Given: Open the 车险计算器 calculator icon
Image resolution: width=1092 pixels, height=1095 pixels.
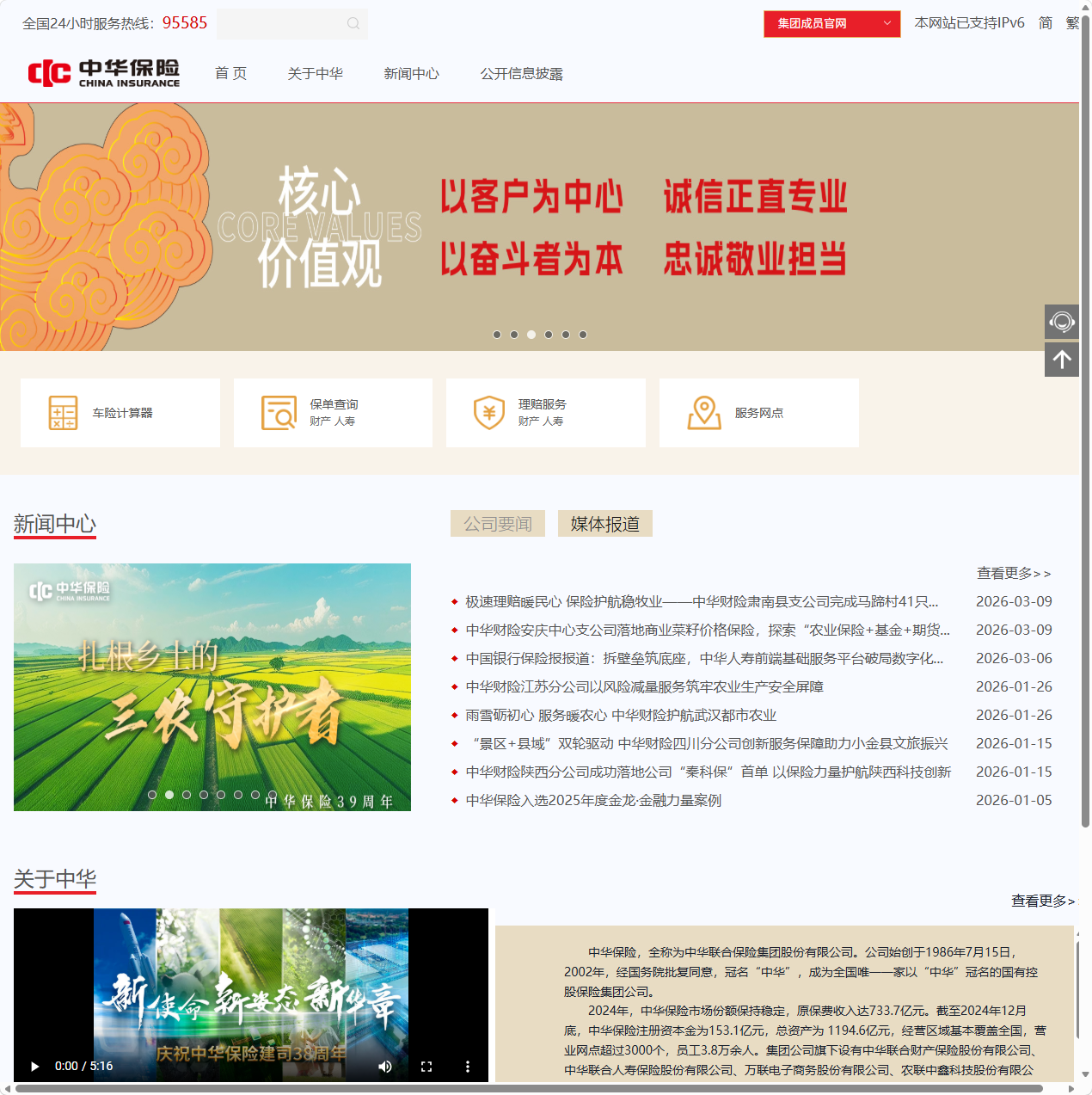Looking at the screenshot, I should coord(61,412).
